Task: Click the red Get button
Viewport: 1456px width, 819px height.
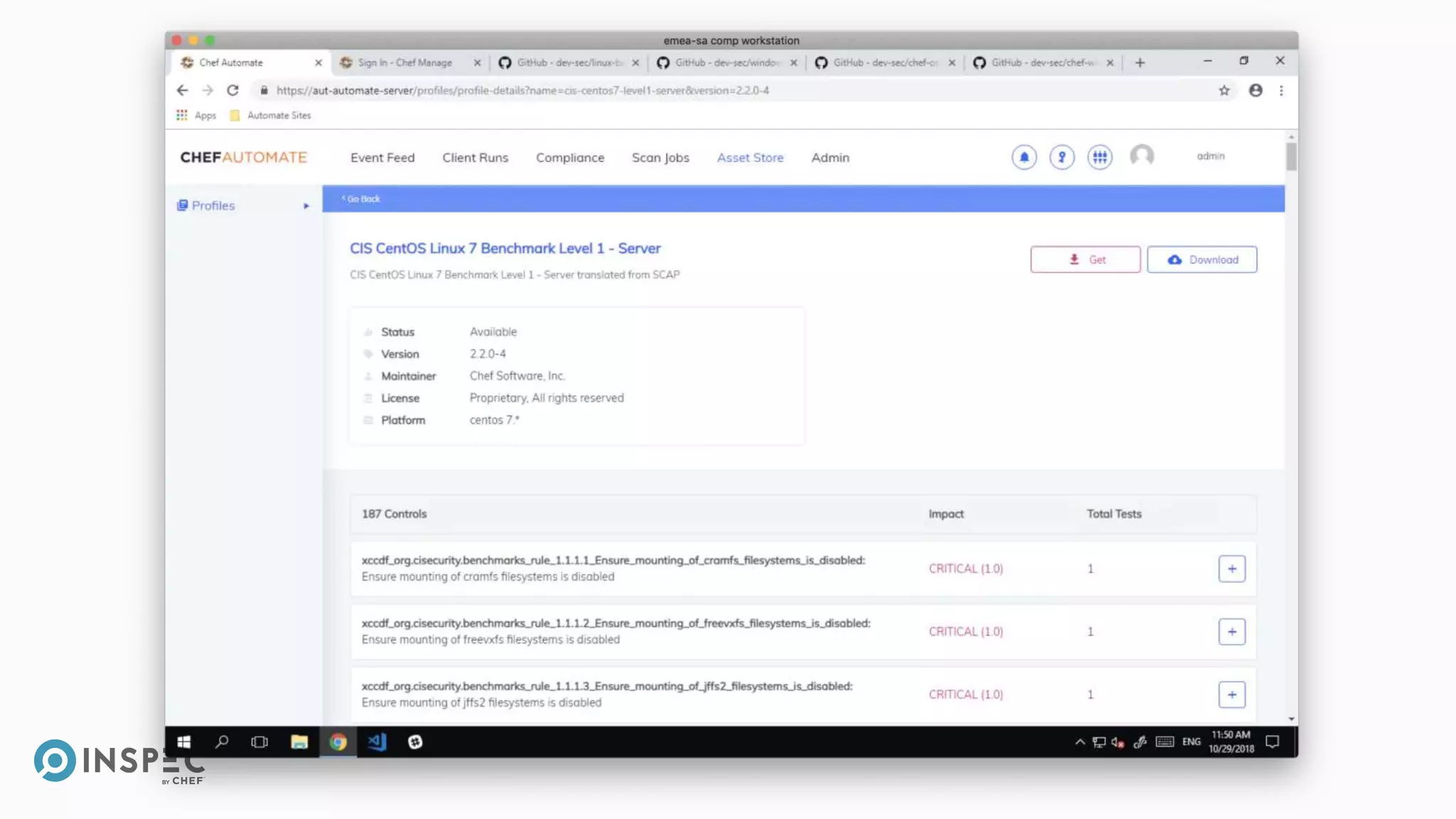Action: (1085, 259)
